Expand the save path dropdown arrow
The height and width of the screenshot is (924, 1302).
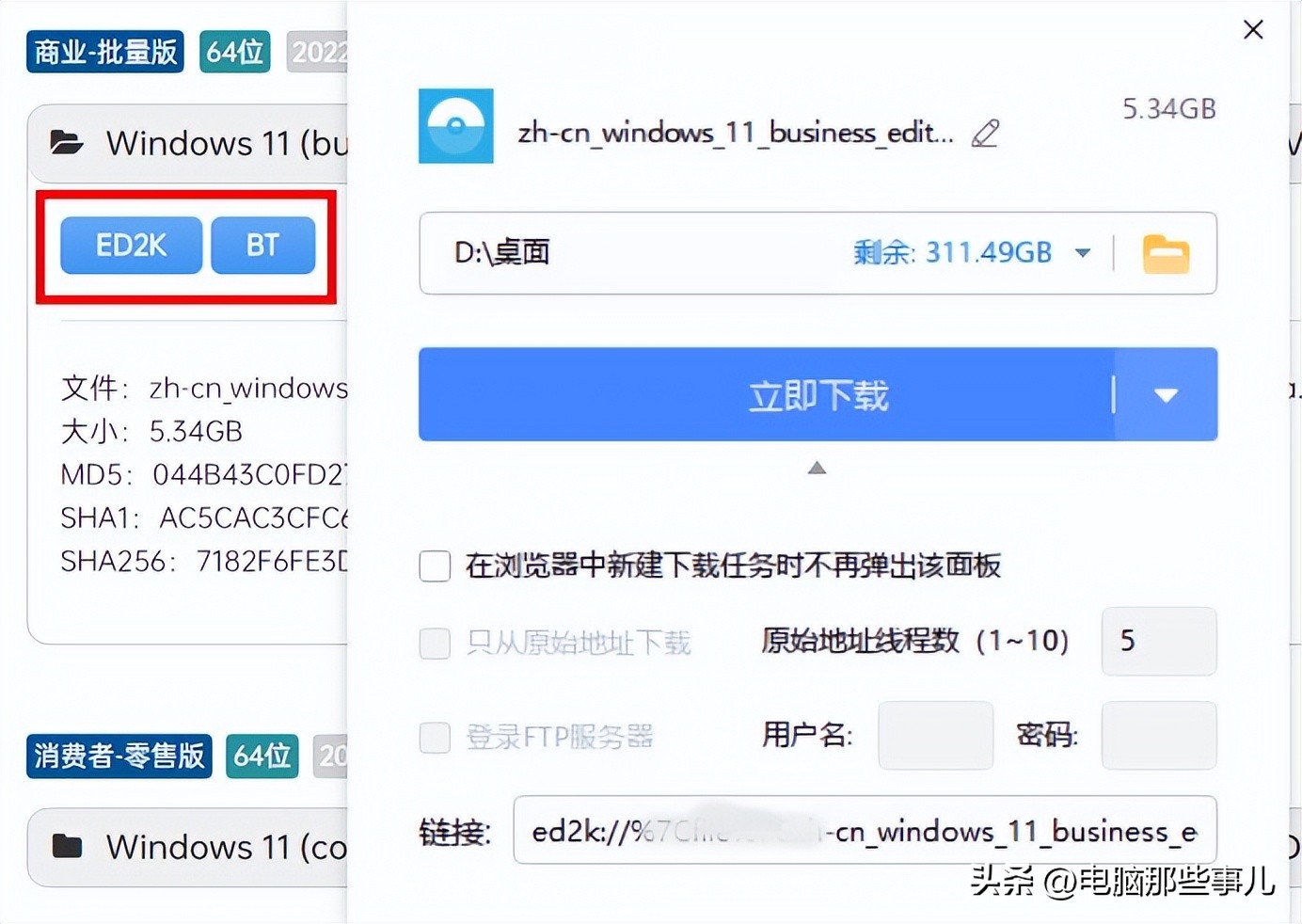(1083, 253)
